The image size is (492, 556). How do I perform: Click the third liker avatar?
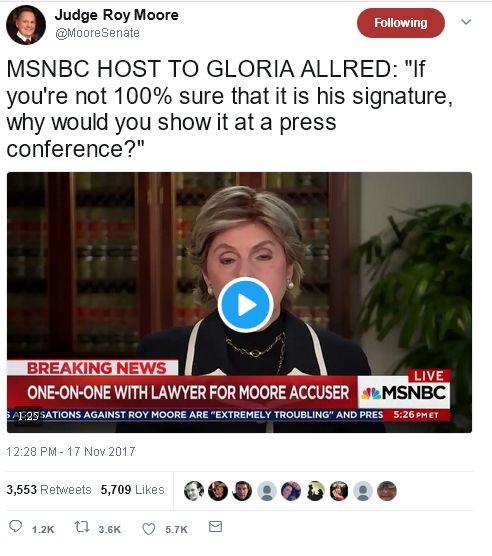(x=242, y=491)
